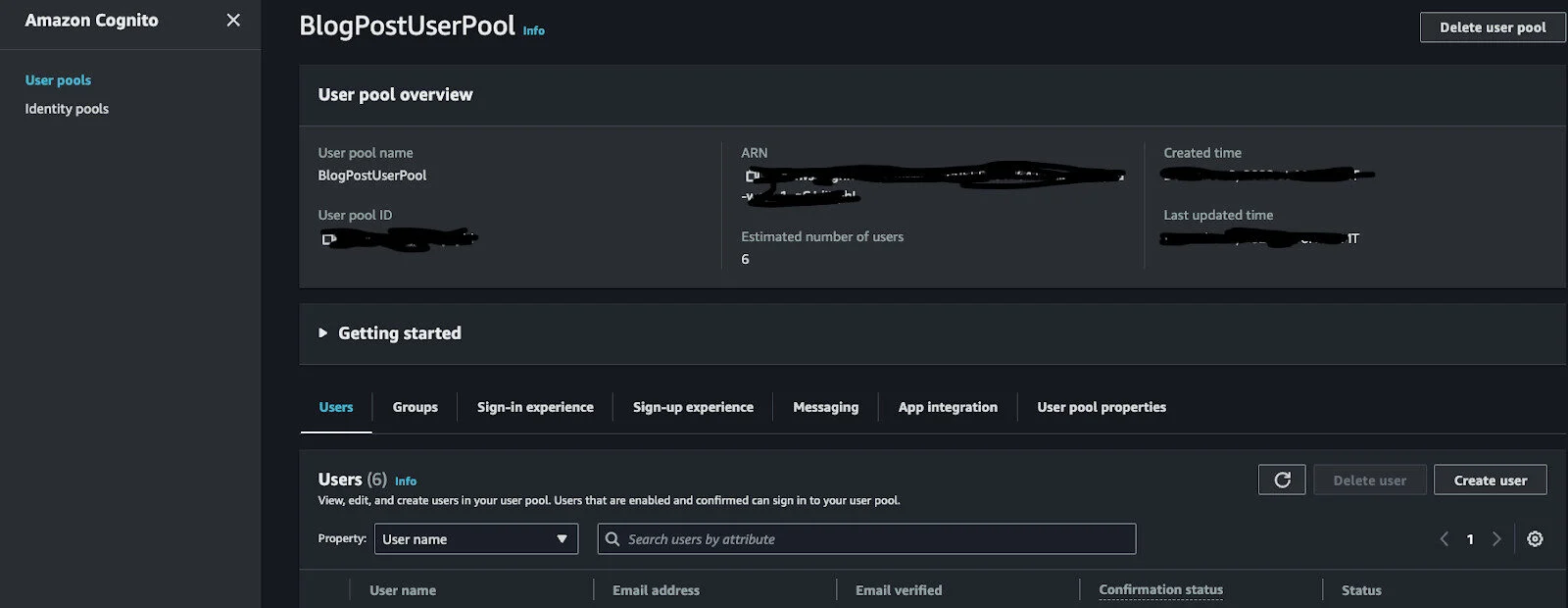Open the users table settings gear
This screenshot has width=1568, height=608.
pos(1535,538)
